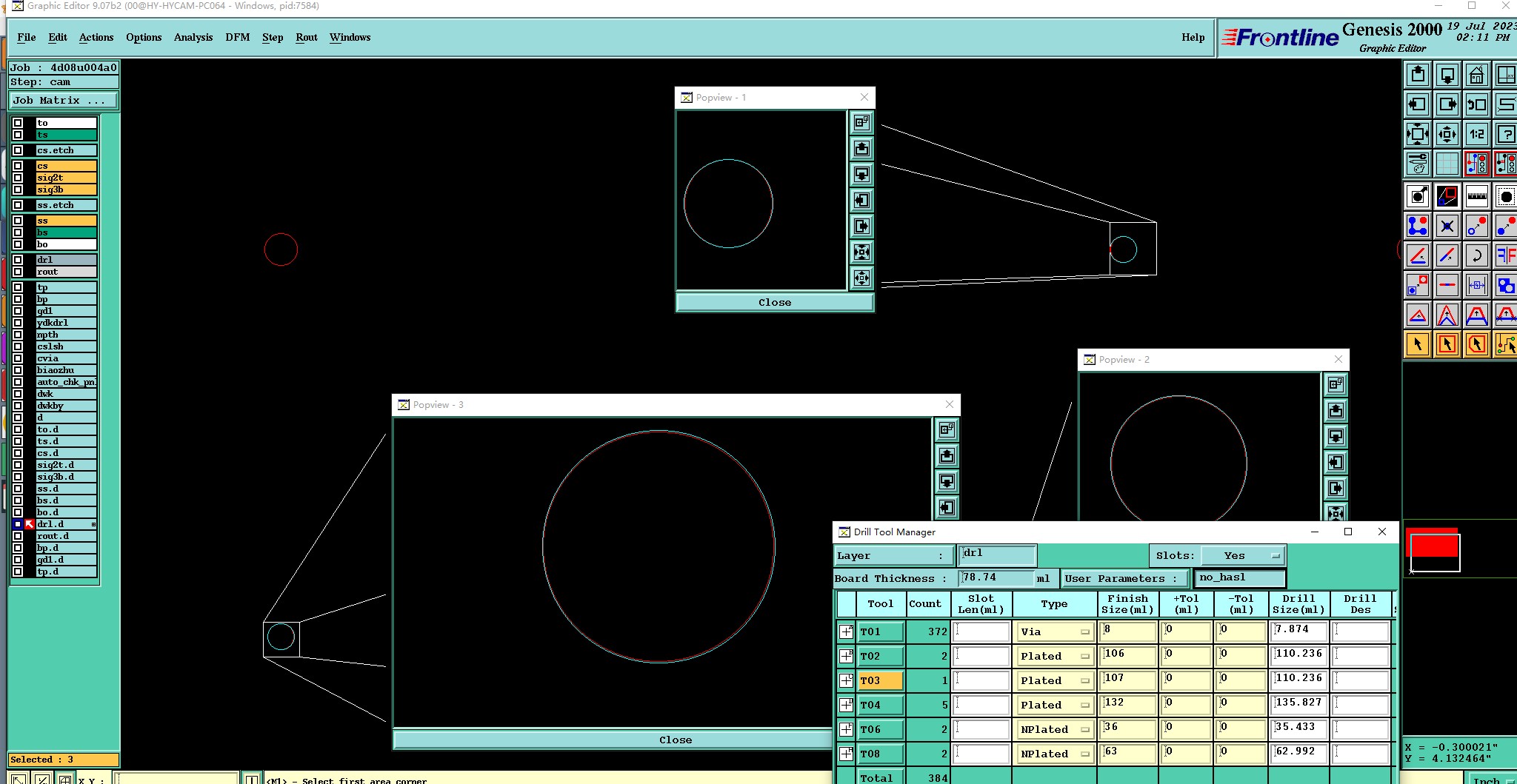
Task: Toggle display checkbox for layer npth
Action: tap(18, 335)
